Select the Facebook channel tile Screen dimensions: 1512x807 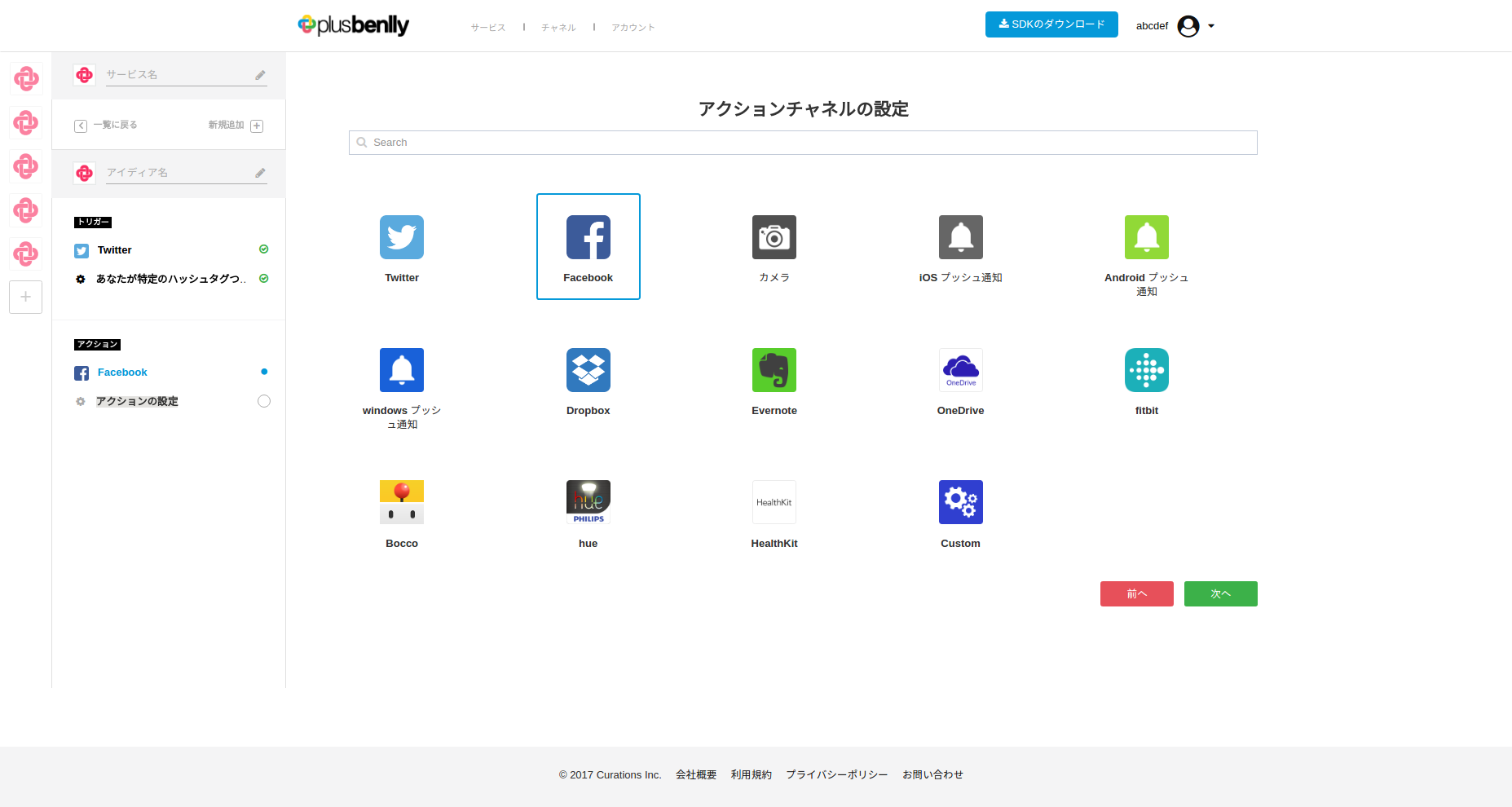[588, 246]
